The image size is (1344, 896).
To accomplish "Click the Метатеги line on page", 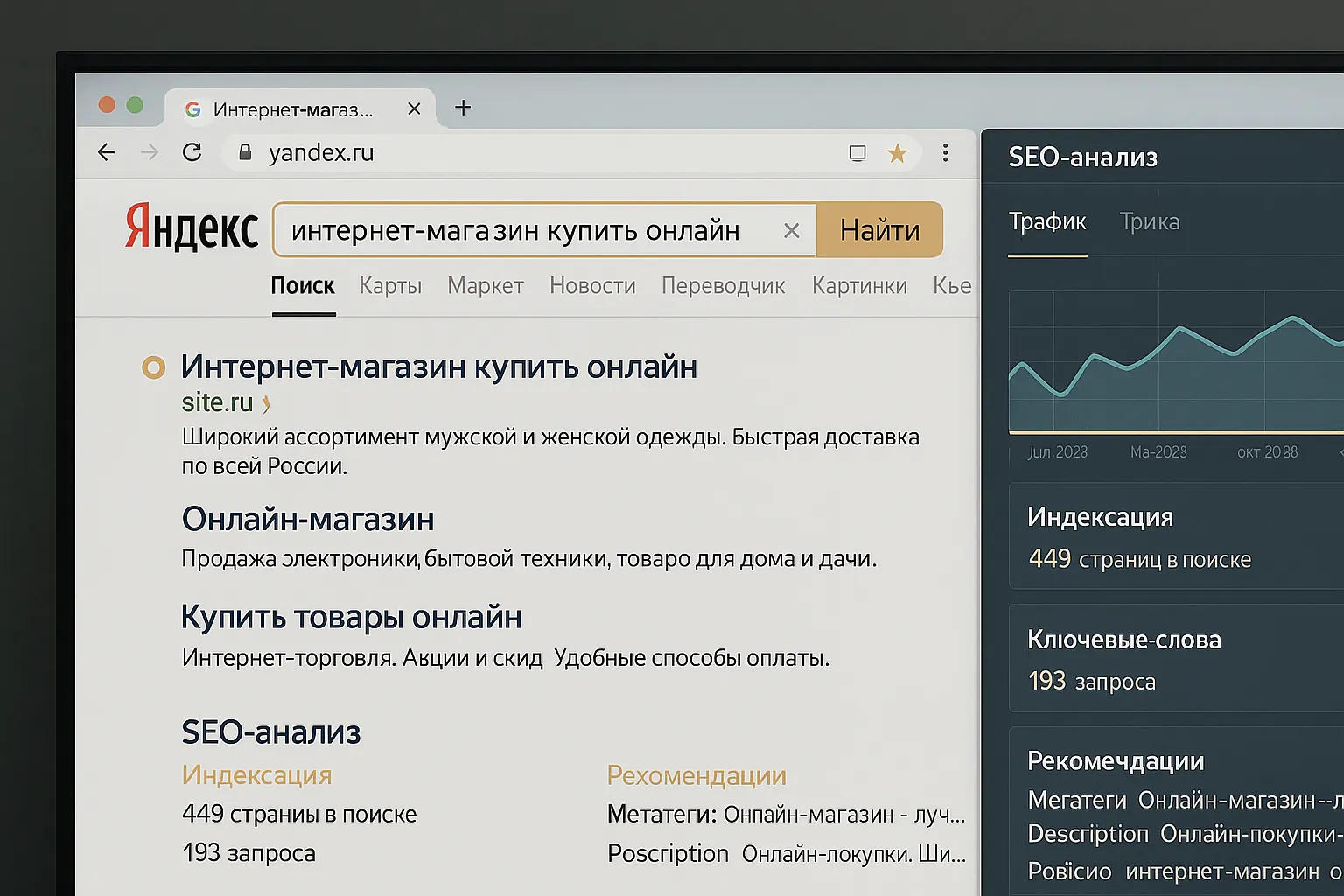I will (x=786, y=815).
